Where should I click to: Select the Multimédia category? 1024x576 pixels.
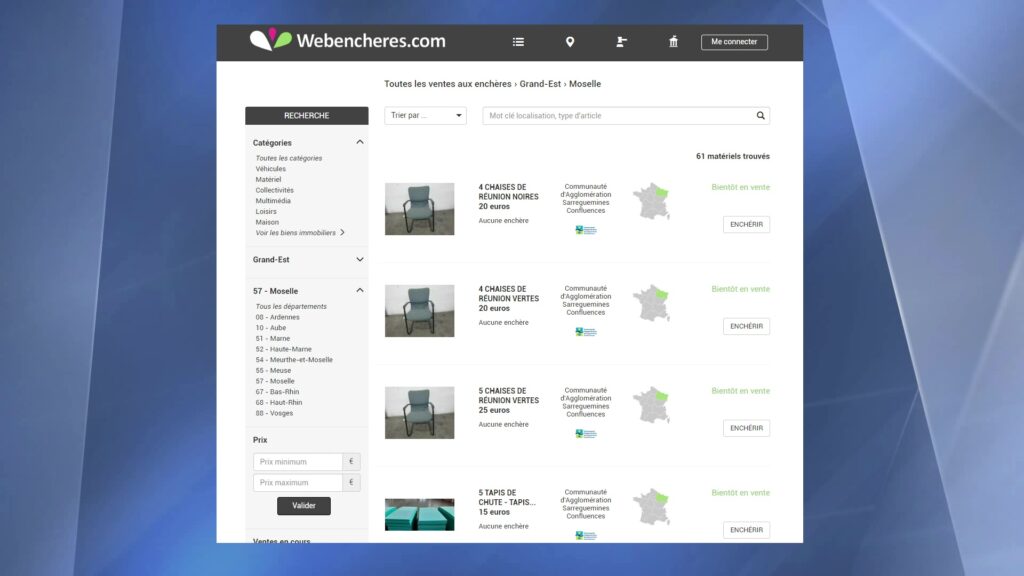point(273,200)
